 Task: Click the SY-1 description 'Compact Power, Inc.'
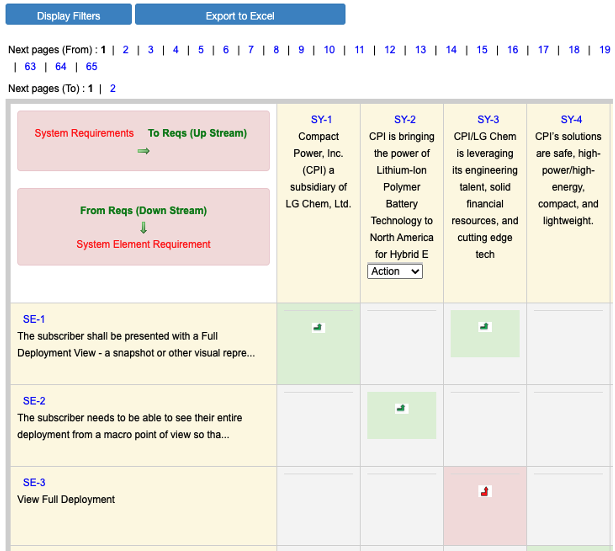[318, 170]
